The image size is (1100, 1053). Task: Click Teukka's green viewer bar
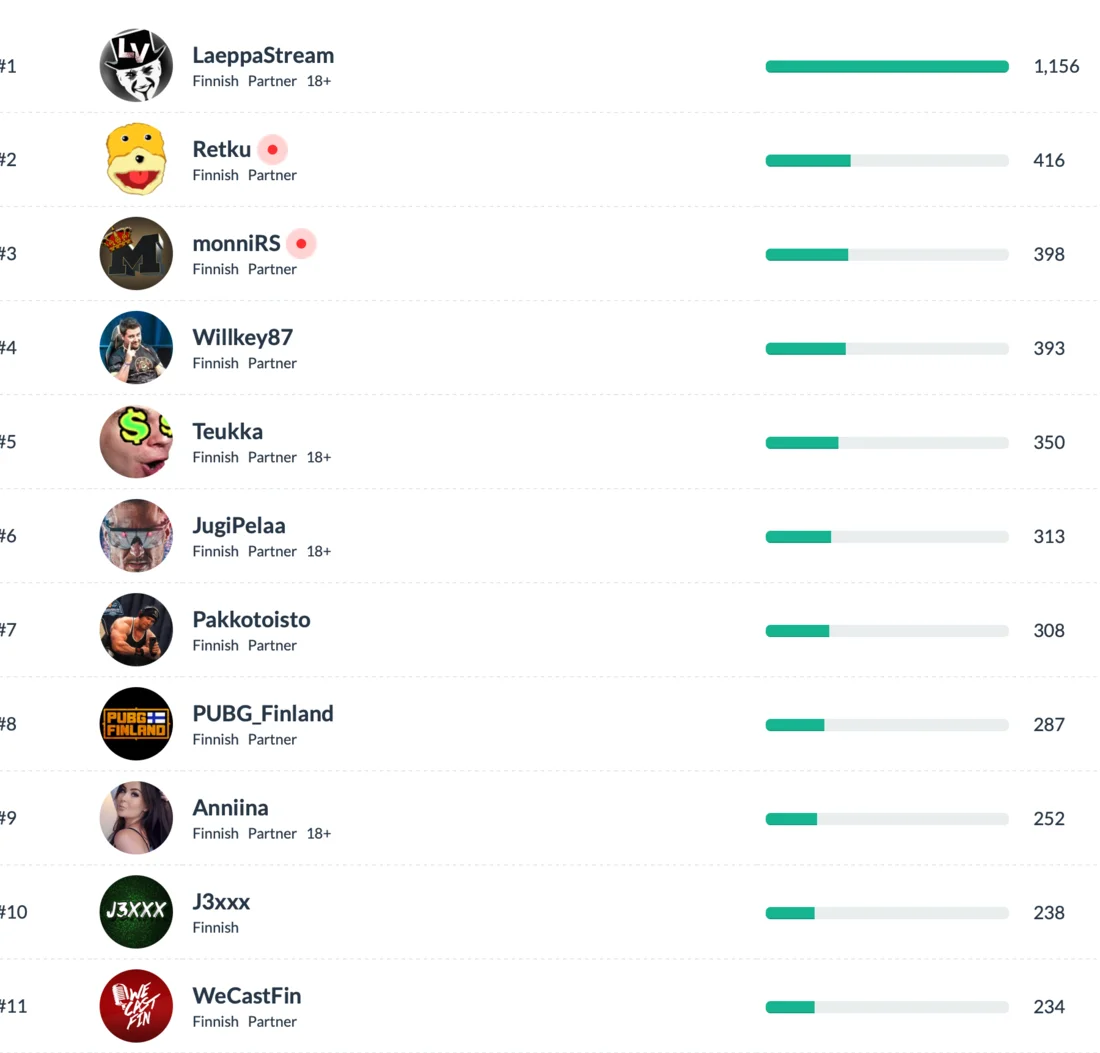802,443
